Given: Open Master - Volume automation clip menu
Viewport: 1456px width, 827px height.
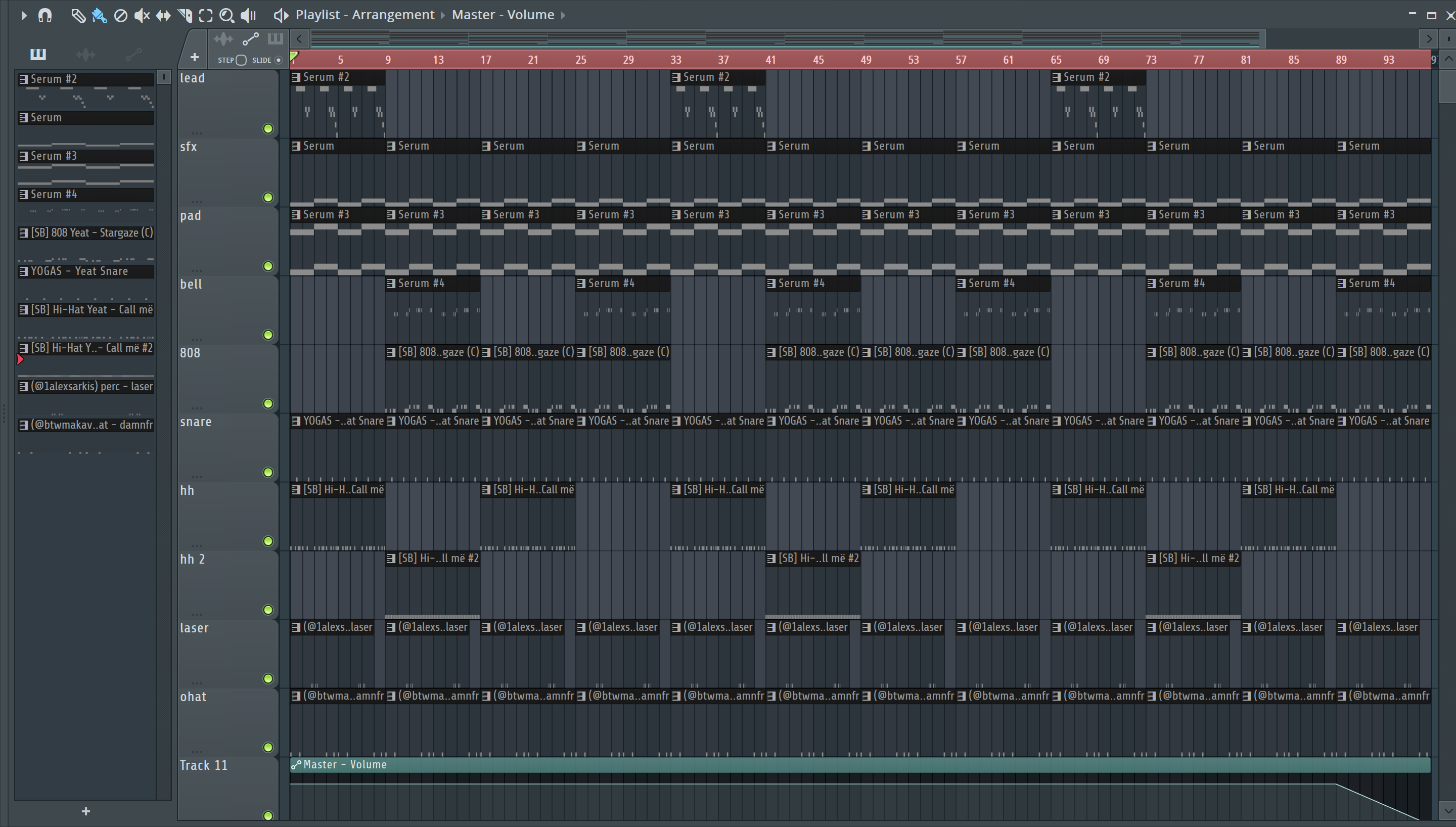Looking at the screenshot, I should point(296,765).
